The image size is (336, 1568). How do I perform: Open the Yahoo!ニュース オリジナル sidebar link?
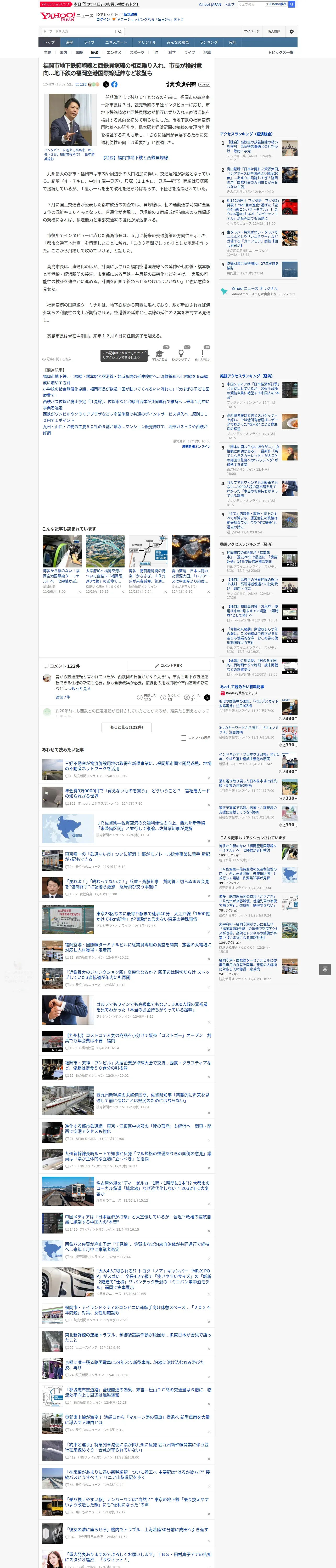254,289
